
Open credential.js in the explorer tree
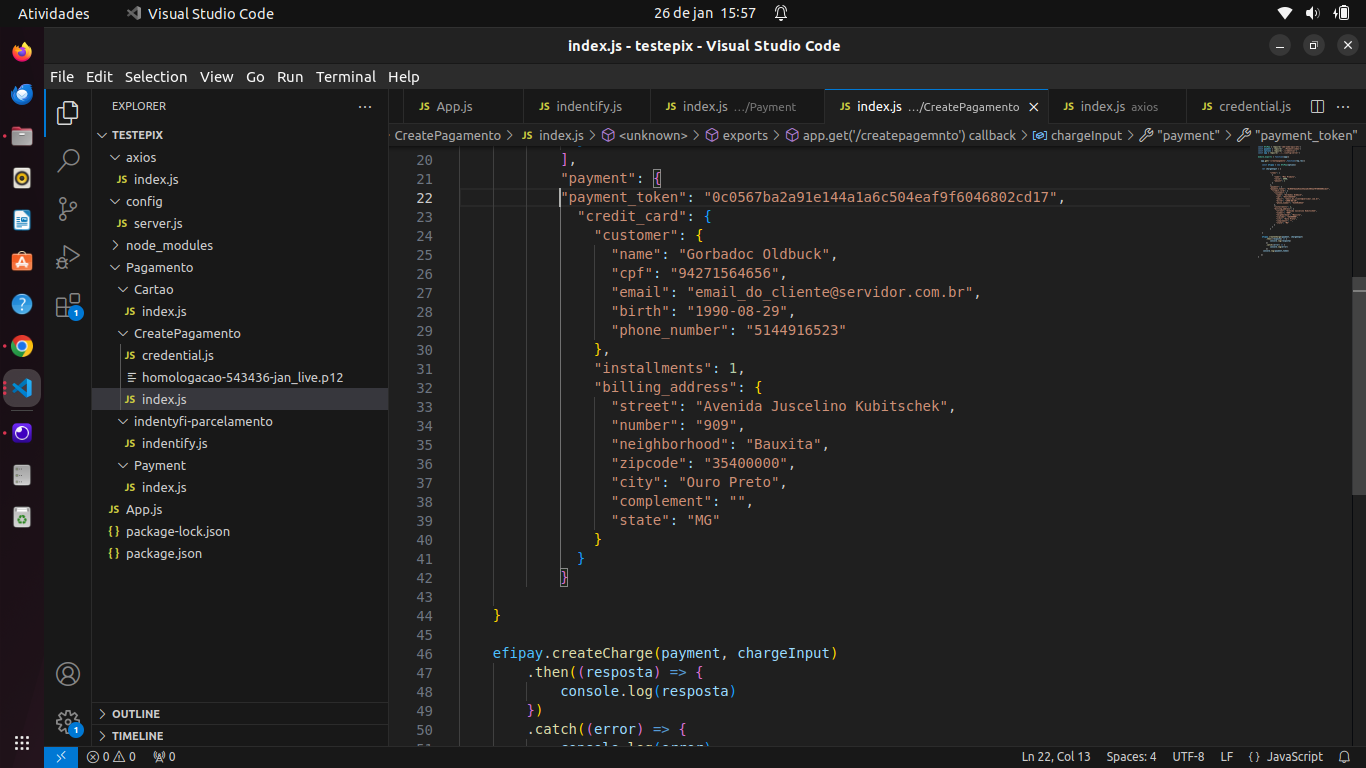pyautogui.click(x=240, y=355)
